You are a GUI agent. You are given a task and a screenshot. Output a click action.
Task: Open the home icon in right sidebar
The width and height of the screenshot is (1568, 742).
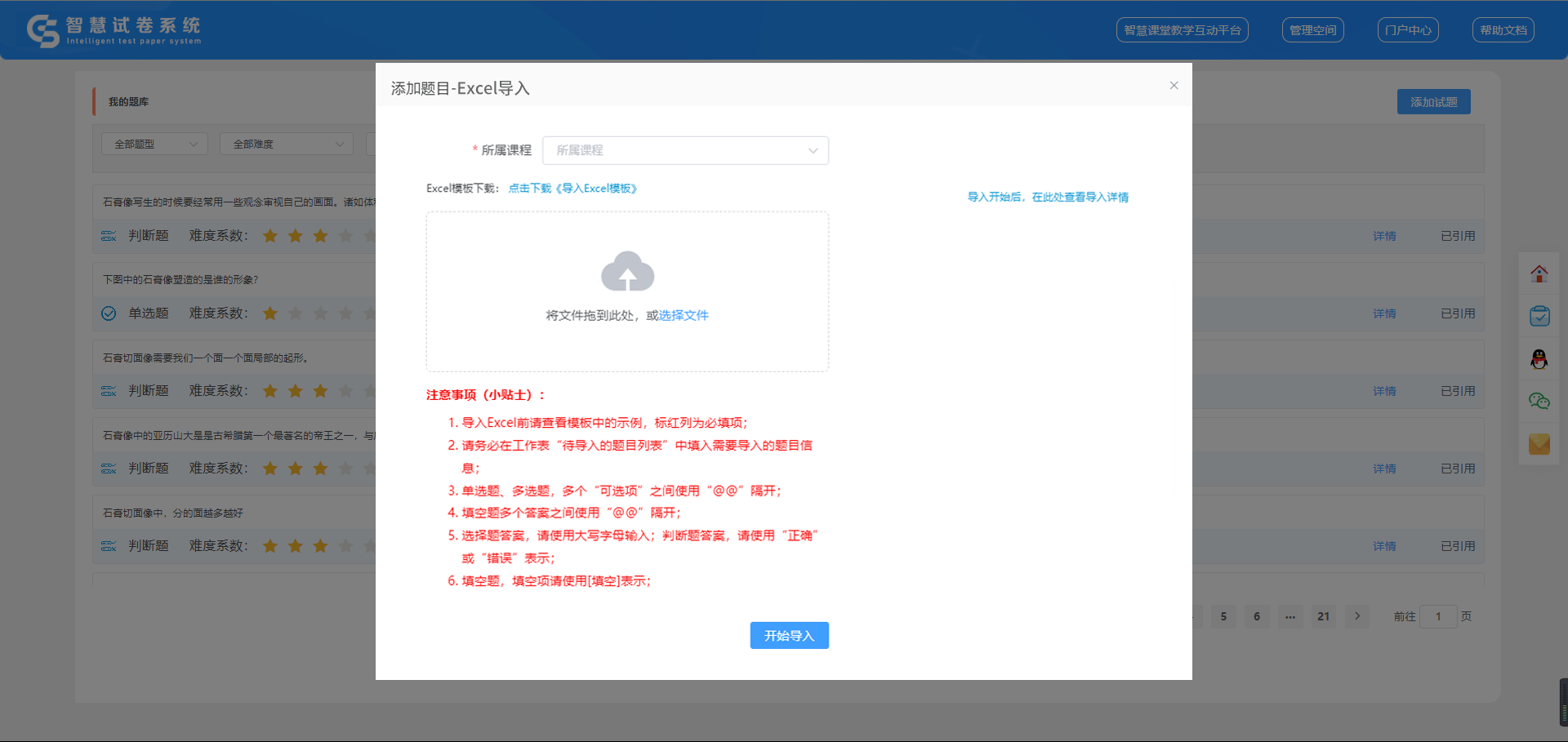tap(1539, 274)
